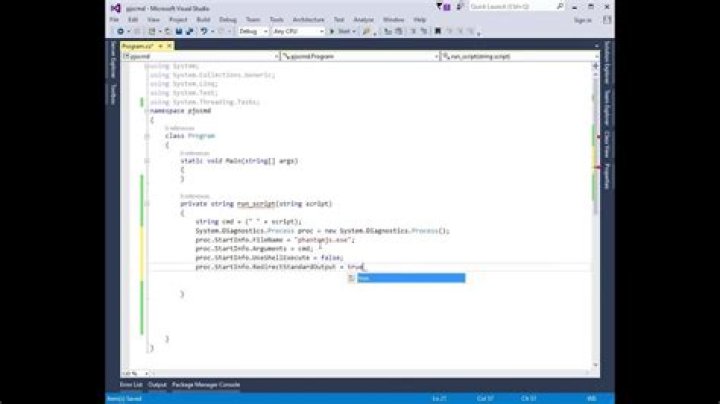Screen dimensions: 720x404
Task: Click the Find in Files toolbar icon
Action: (x=366, y=31)
